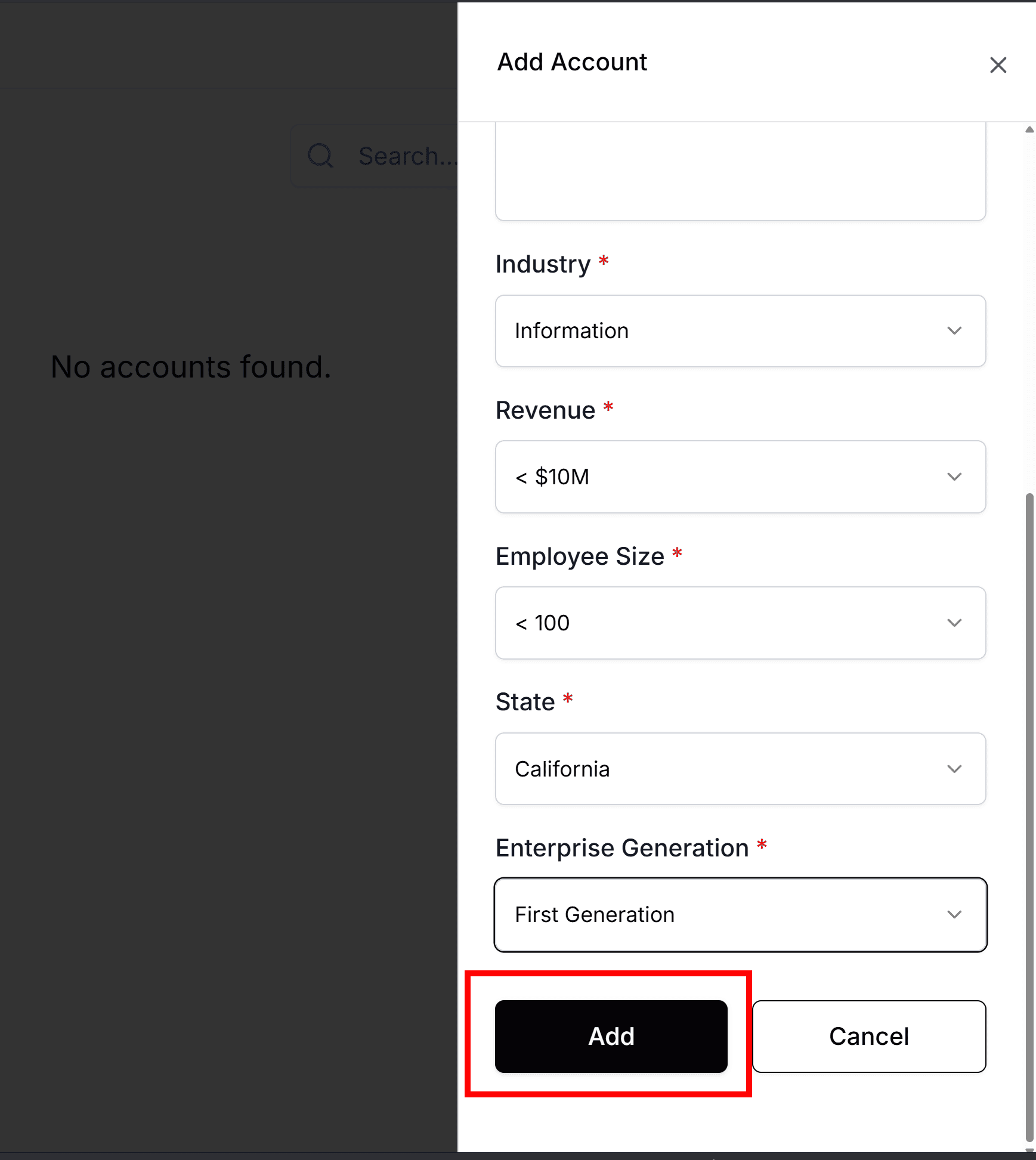Open the Employee Size dropdown showing < 100
The height and width of the screenshot is (1160, 1036).
(x=740, y=623)
